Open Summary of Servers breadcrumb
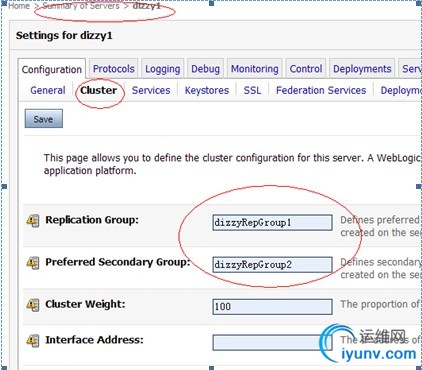422x370 pixels. pos(81,6)
